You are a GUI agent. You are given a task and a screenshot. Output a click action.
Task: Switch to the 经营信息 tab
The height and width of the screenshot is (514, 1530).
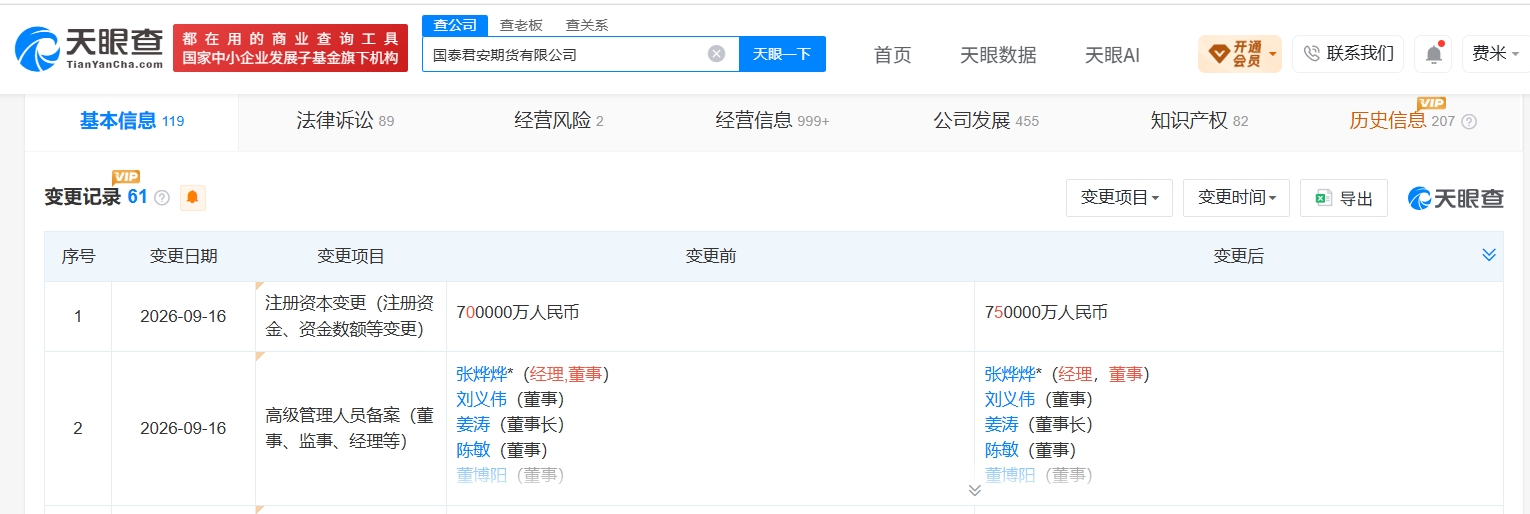pyautogui.click(x=772, y=121)
